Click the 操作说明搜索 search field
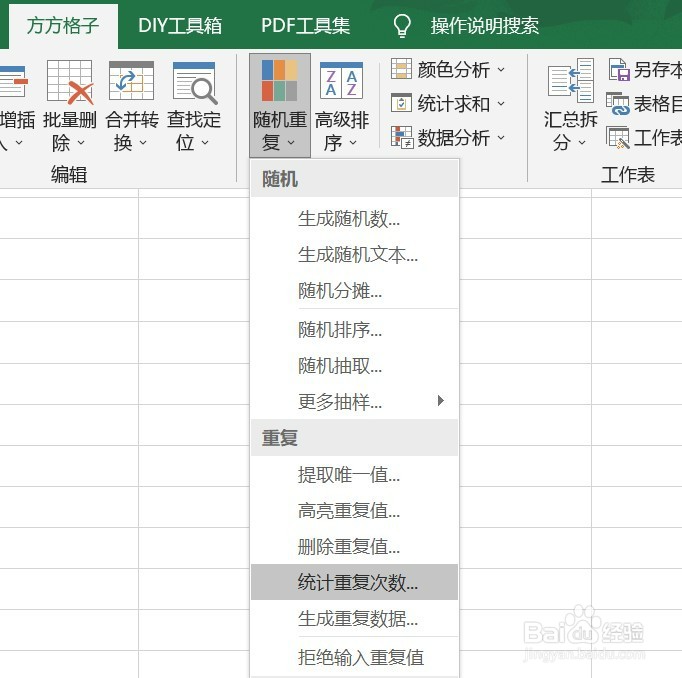The image size is (682, 678). pyautogui.click(x=485, y=26)
